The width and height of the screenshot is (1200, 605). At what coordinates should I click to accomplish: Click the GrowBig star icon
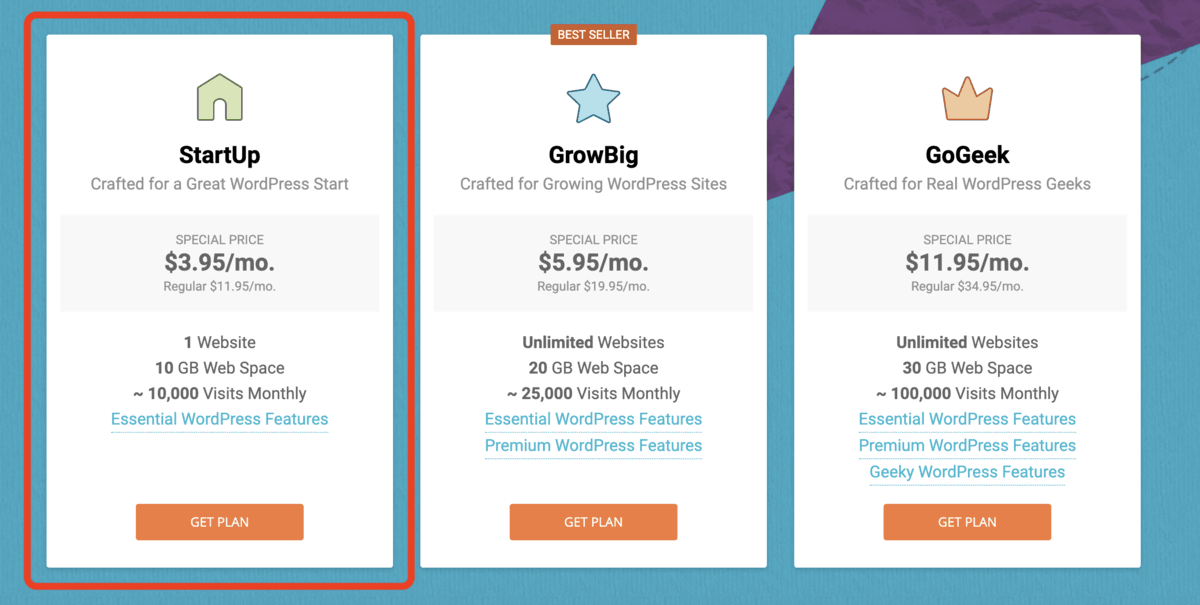[x=593, y=96]
